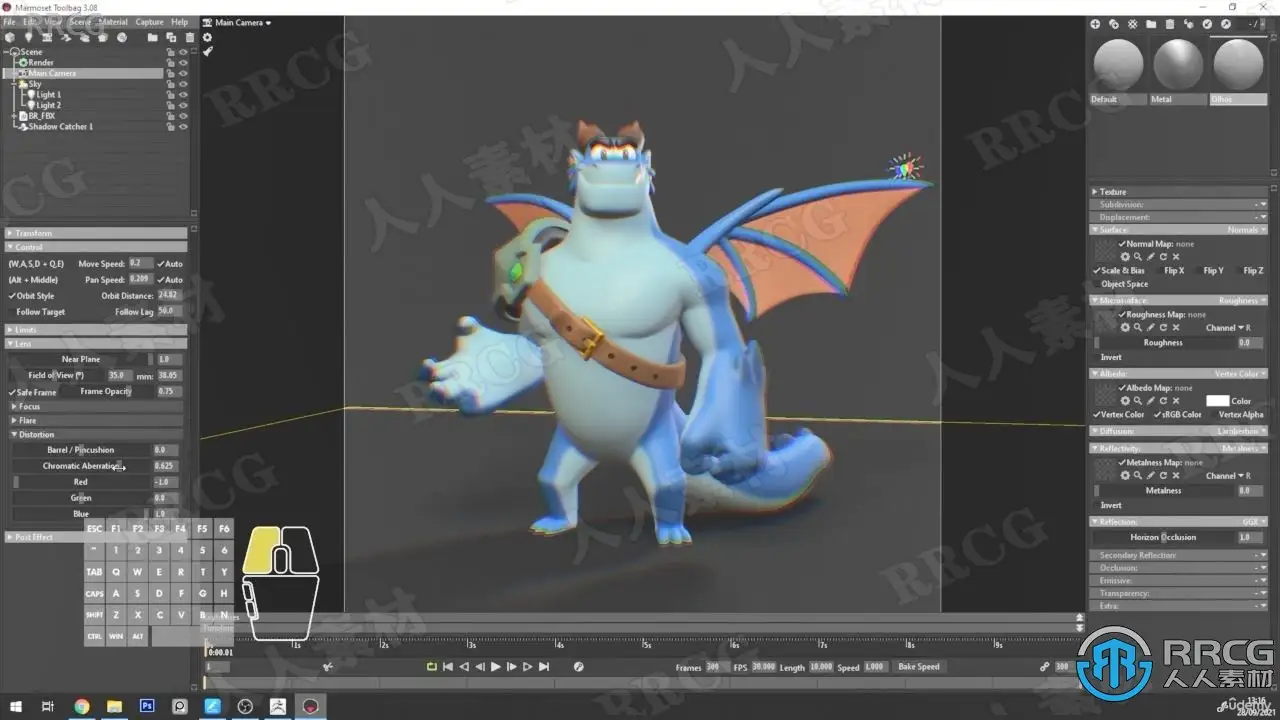Select Light 2 in scene tree
Viewport: 1280px width, 720px height.
[x=49, y=105]
